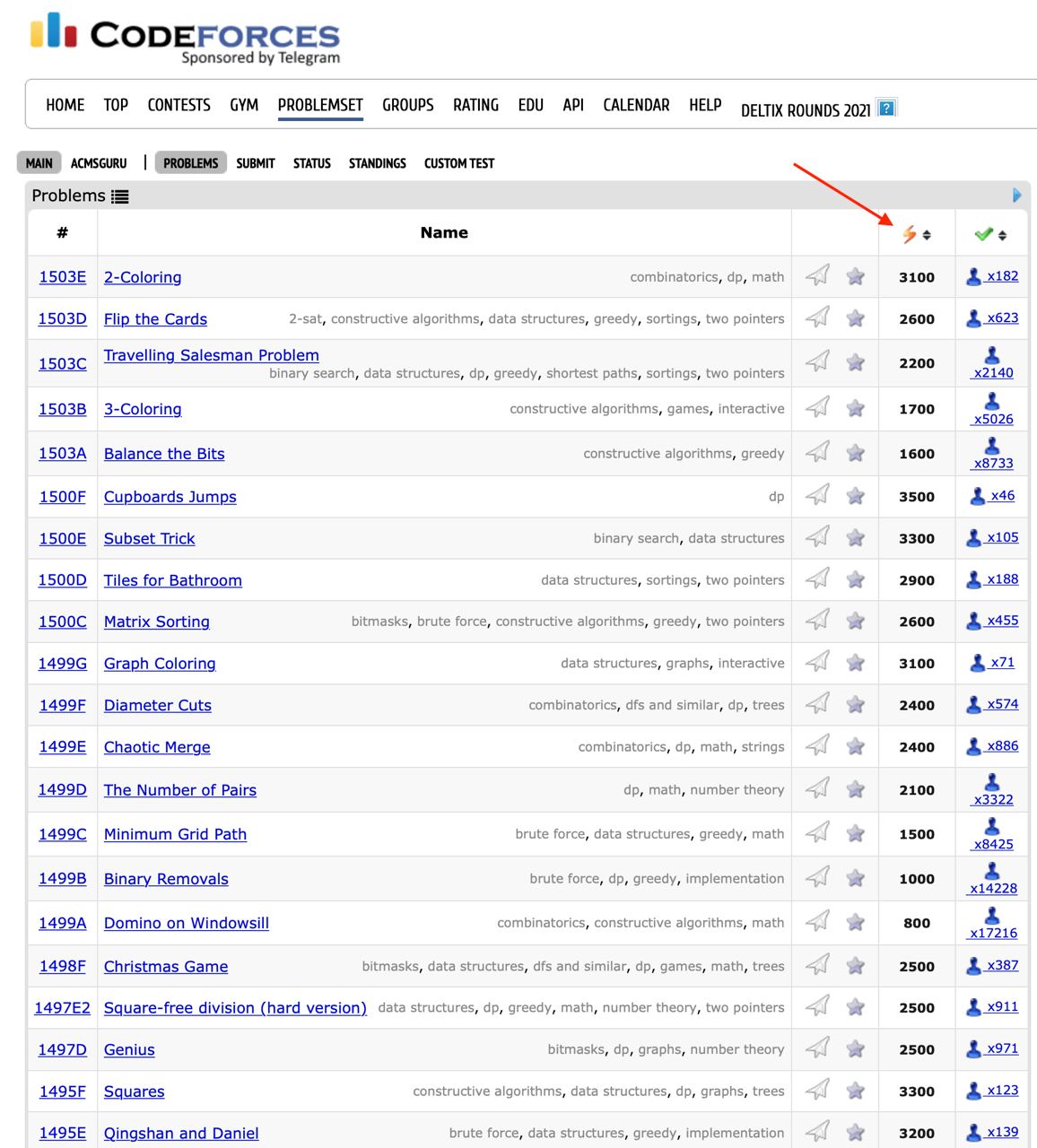Star the Flip the Cards problem
1037x1148 pixels.
click(856, 317)
